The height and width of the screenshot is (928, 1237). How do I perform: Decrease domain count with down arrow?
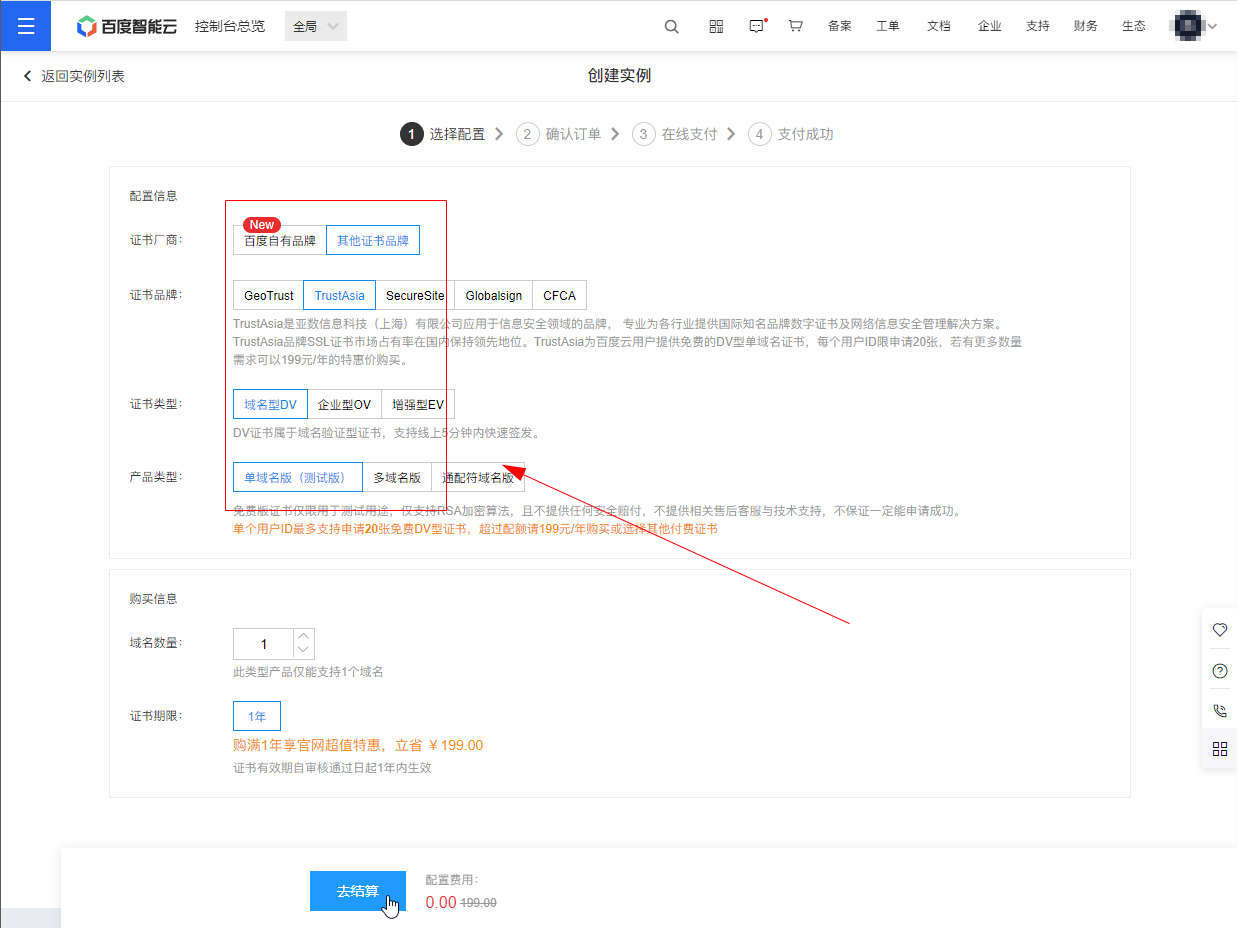pyautogui.click(x=304, y=651)
